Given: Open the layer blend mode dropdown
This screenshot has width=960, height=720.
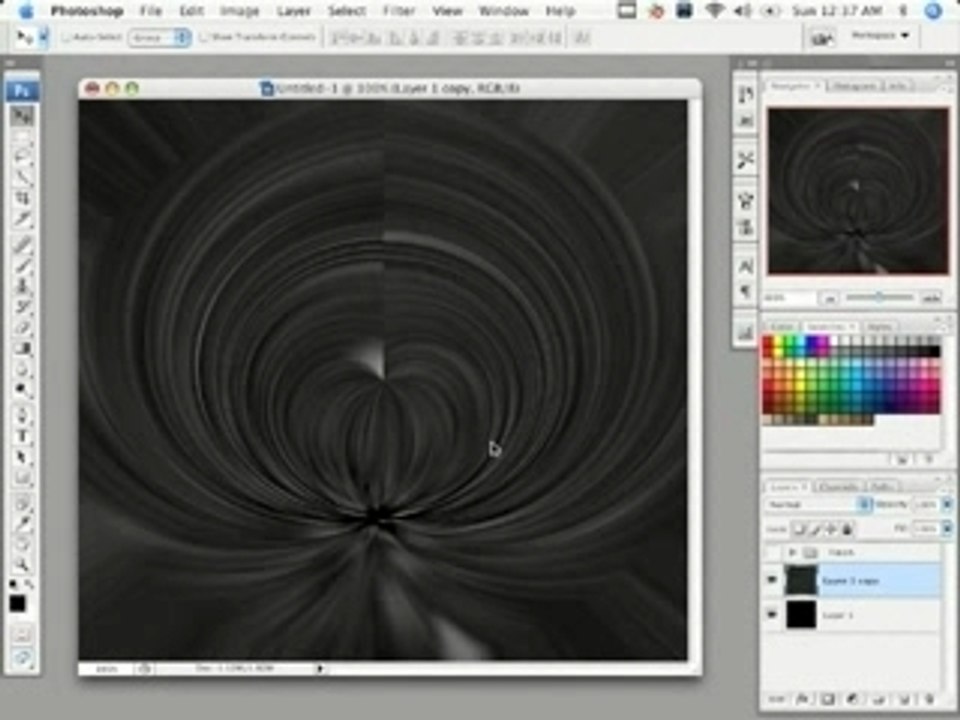Looking at the screenshot, I should click(x=819, y=504).
